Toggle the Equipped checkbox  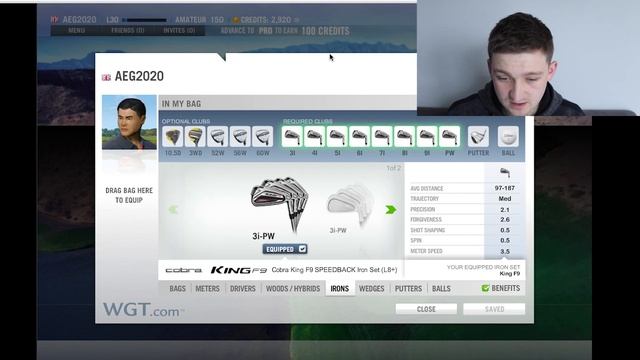click(x=302, y=249)
